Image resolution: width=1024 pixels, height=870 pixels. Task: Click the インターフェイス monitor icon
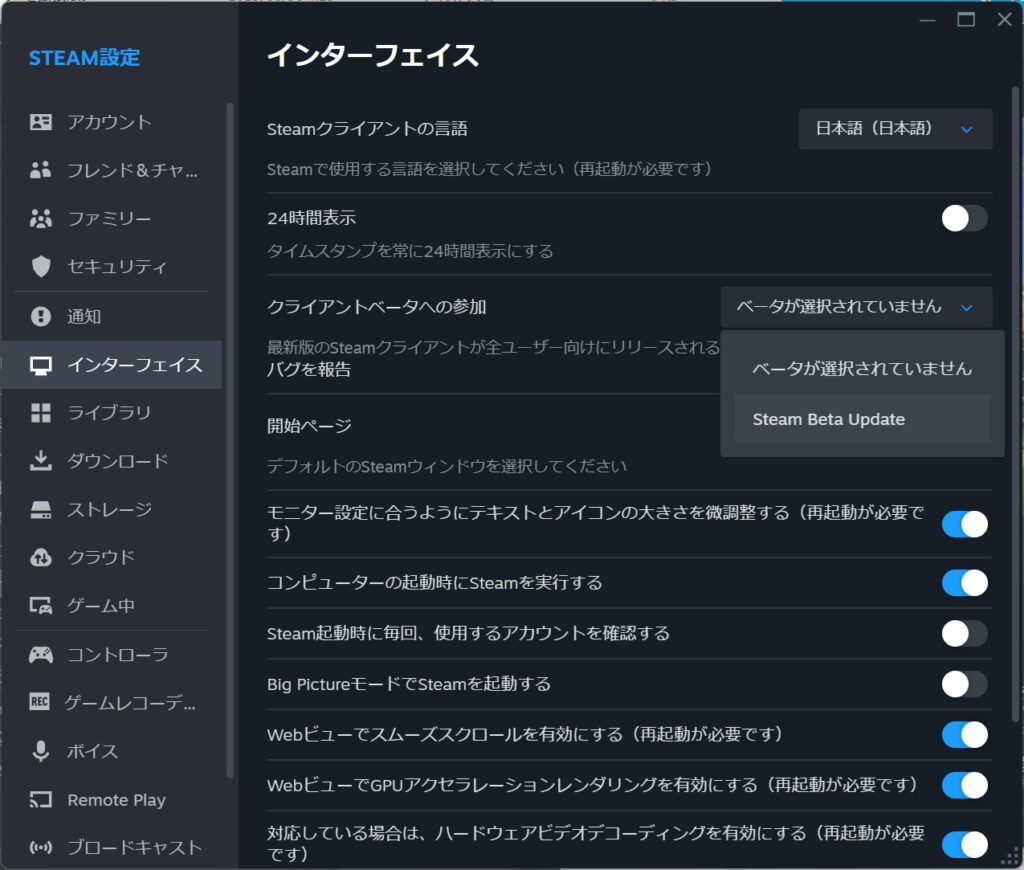[40, 365]
